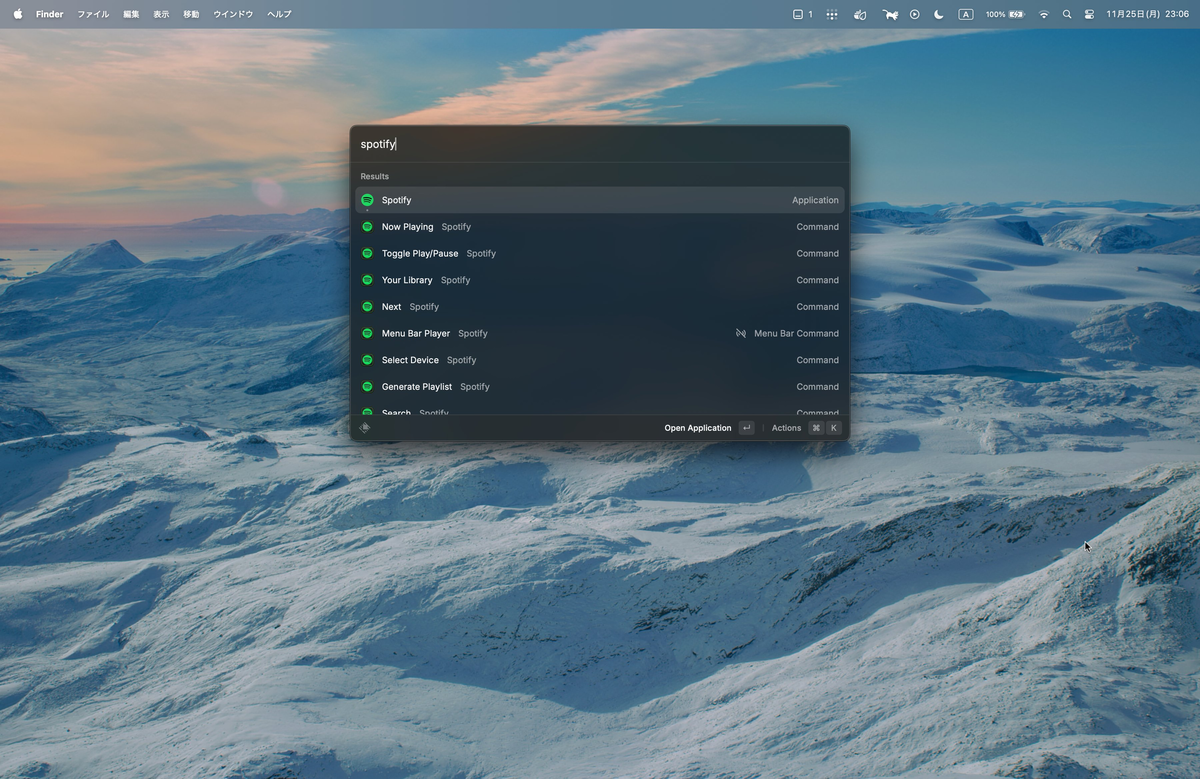Open the ウインドウ menu
Viewport: 1200px width, 779px height.
tap(233, 14)
